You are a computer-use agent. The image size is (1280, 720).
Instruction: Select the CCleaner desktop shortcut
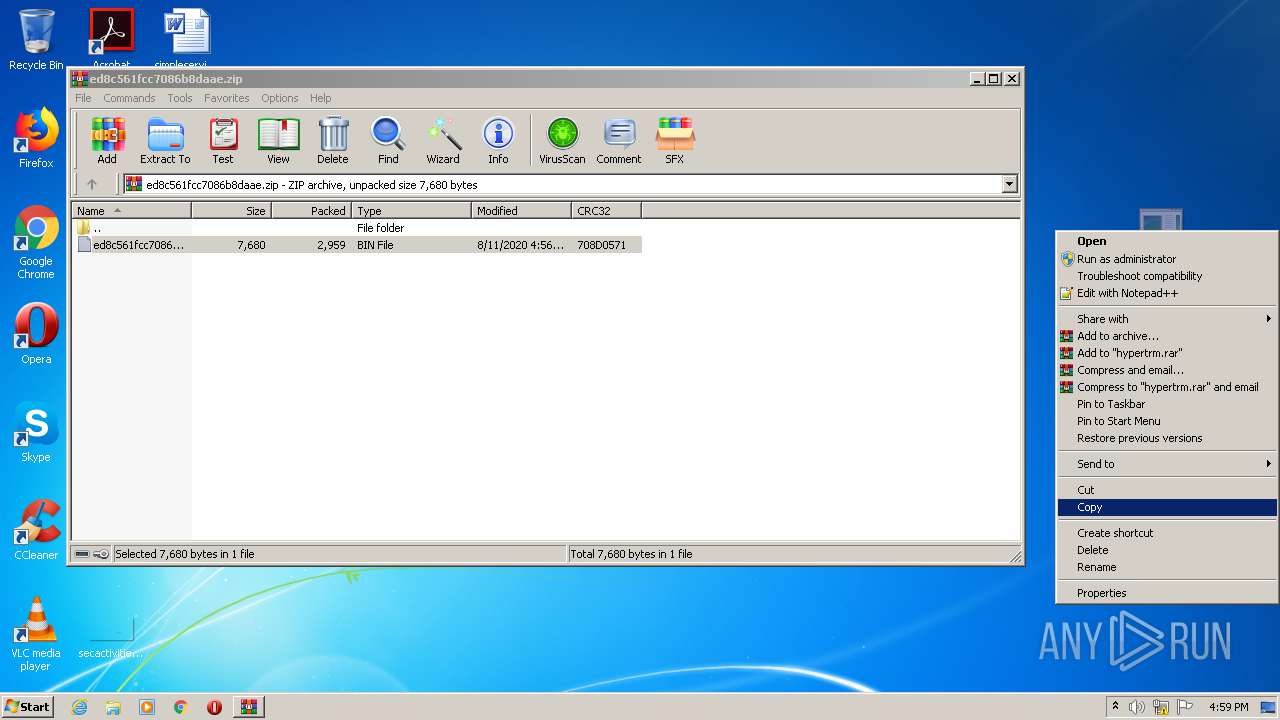pos(36,530)
